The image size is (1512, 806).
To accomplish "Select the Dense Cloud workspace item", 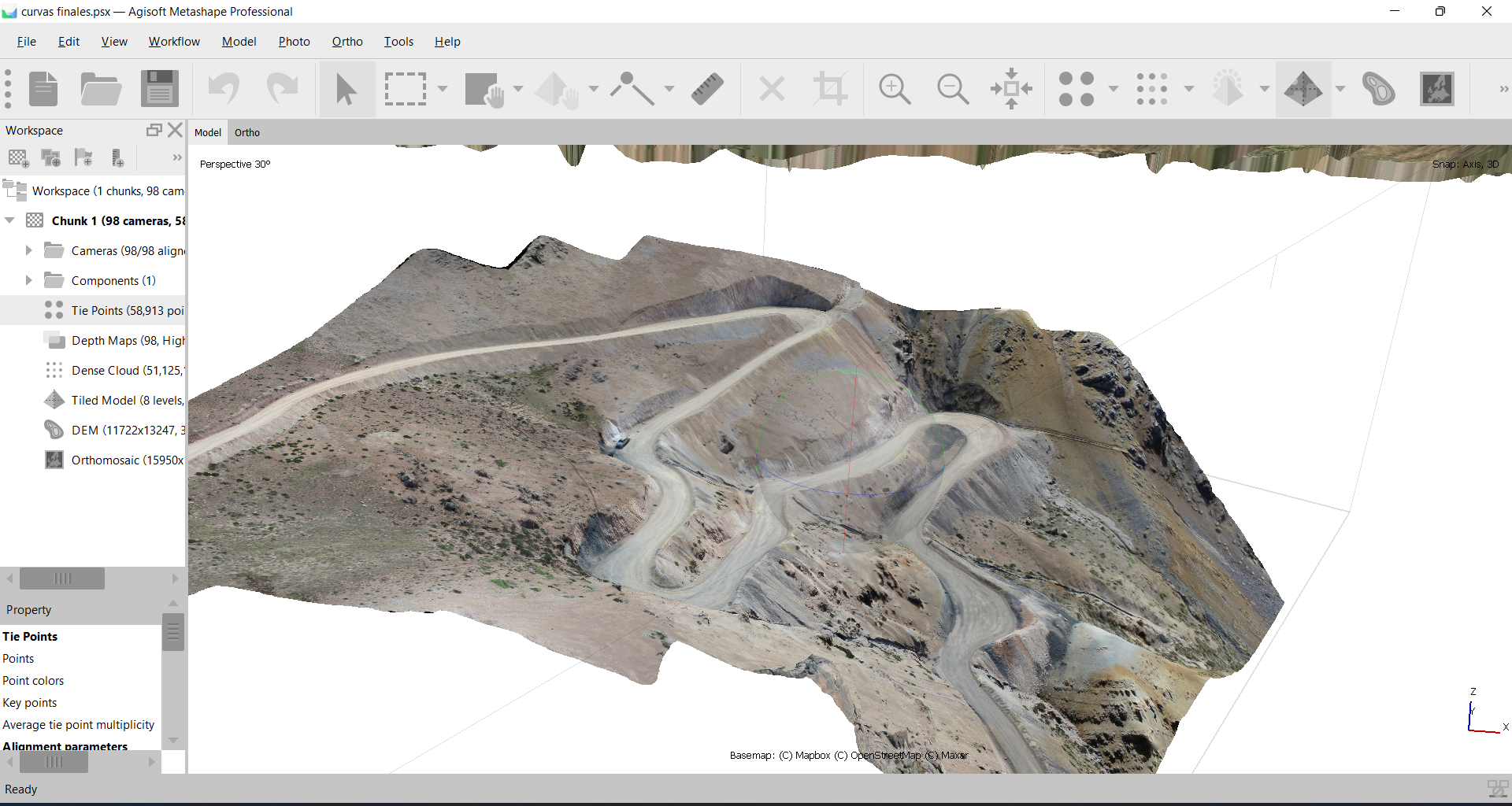I will point(127,371).
